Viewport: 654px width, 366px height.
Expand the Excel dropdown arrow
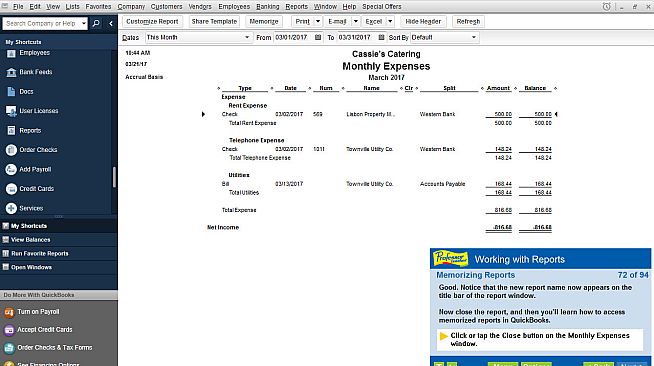pyautogui.click(x=390, y=21)
